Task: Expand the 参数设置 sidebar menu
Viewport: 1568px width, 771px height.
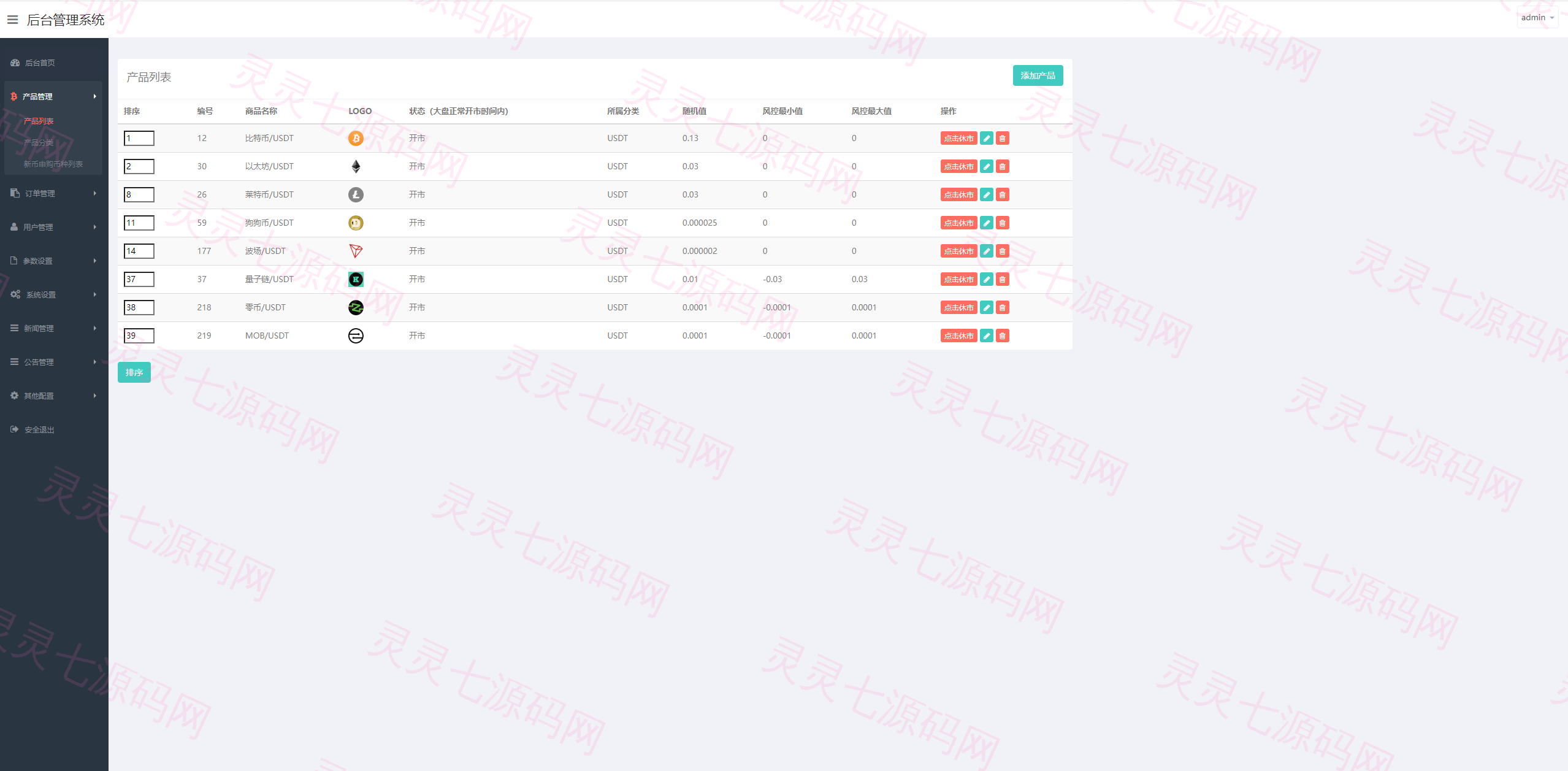Action: 54,261
